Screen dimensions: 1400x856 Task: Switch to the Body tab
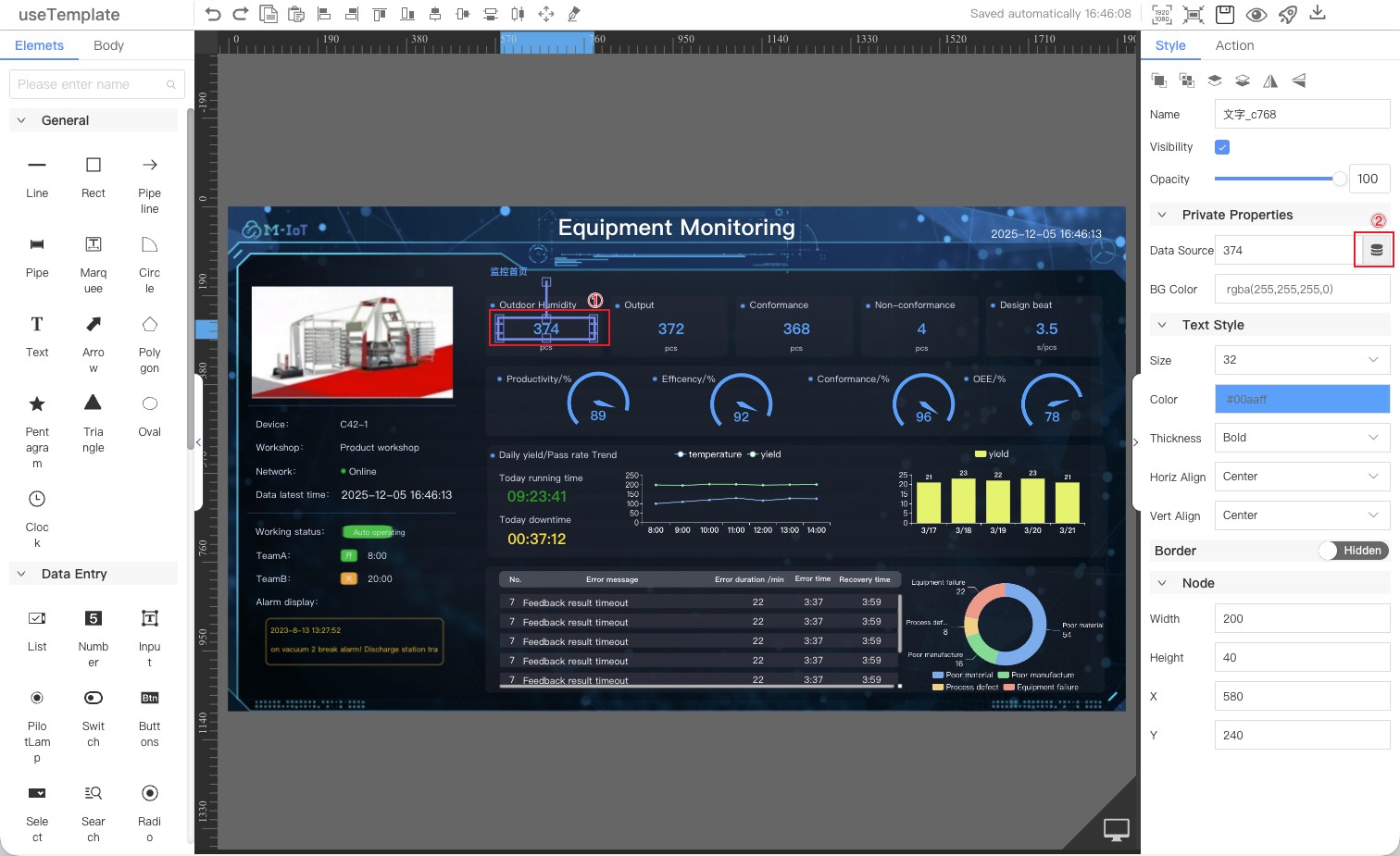(108, 45)
